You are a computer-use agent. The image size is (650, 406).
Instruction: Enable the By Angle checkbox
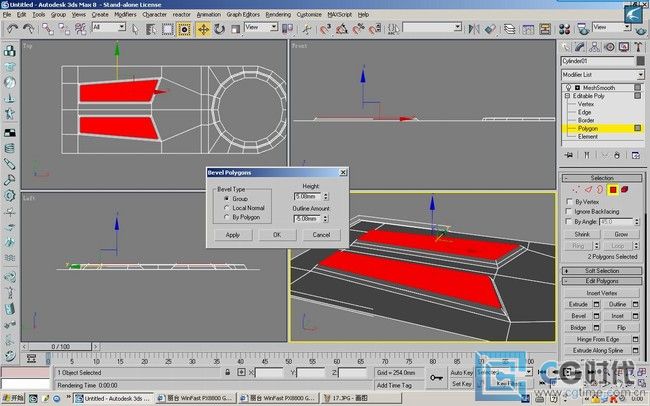click(x=569, y=221)
